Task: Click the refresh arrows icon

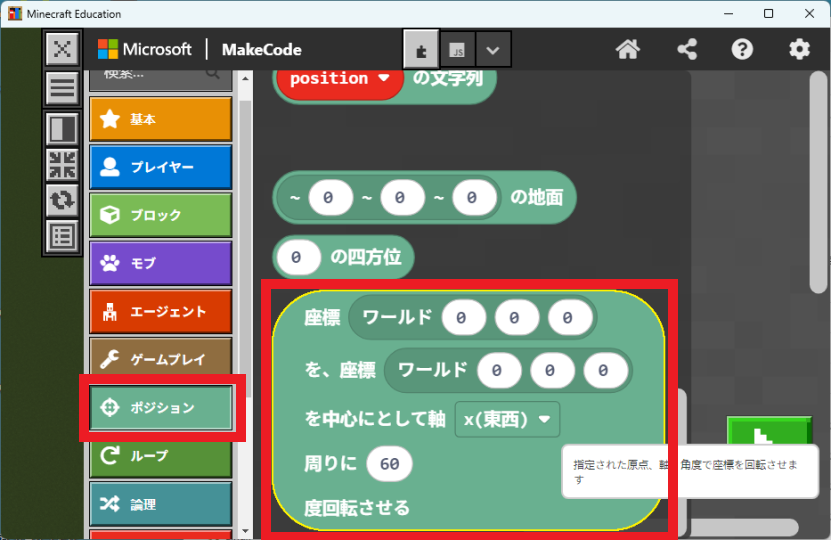Action: point(62,200)
